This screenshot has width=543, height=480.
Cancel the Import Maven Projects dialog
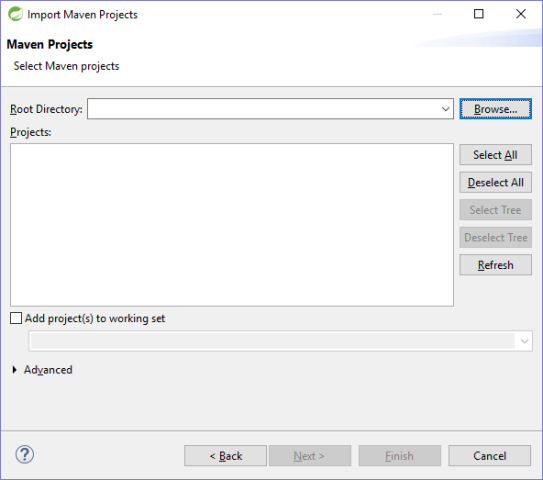tap(489, 456)
